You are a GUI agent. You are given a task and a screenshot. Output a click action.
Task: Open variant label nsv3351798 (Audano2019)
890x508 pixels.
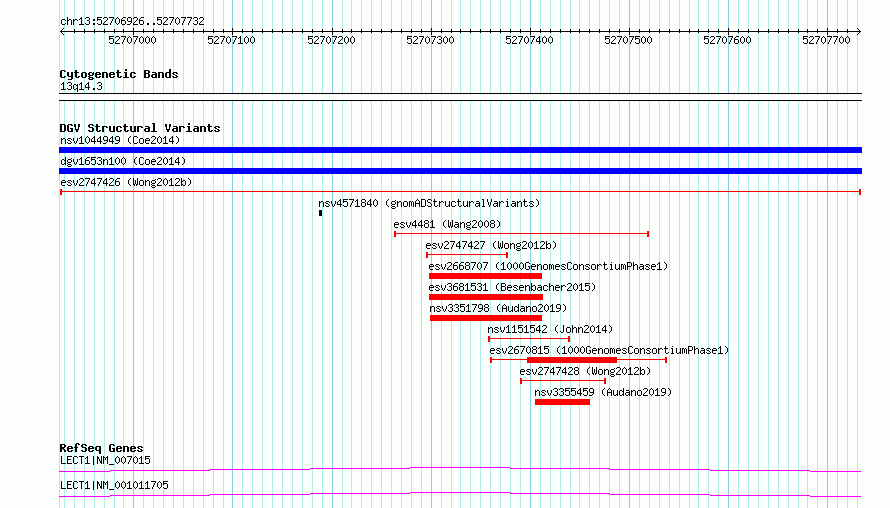click(498, 308)
